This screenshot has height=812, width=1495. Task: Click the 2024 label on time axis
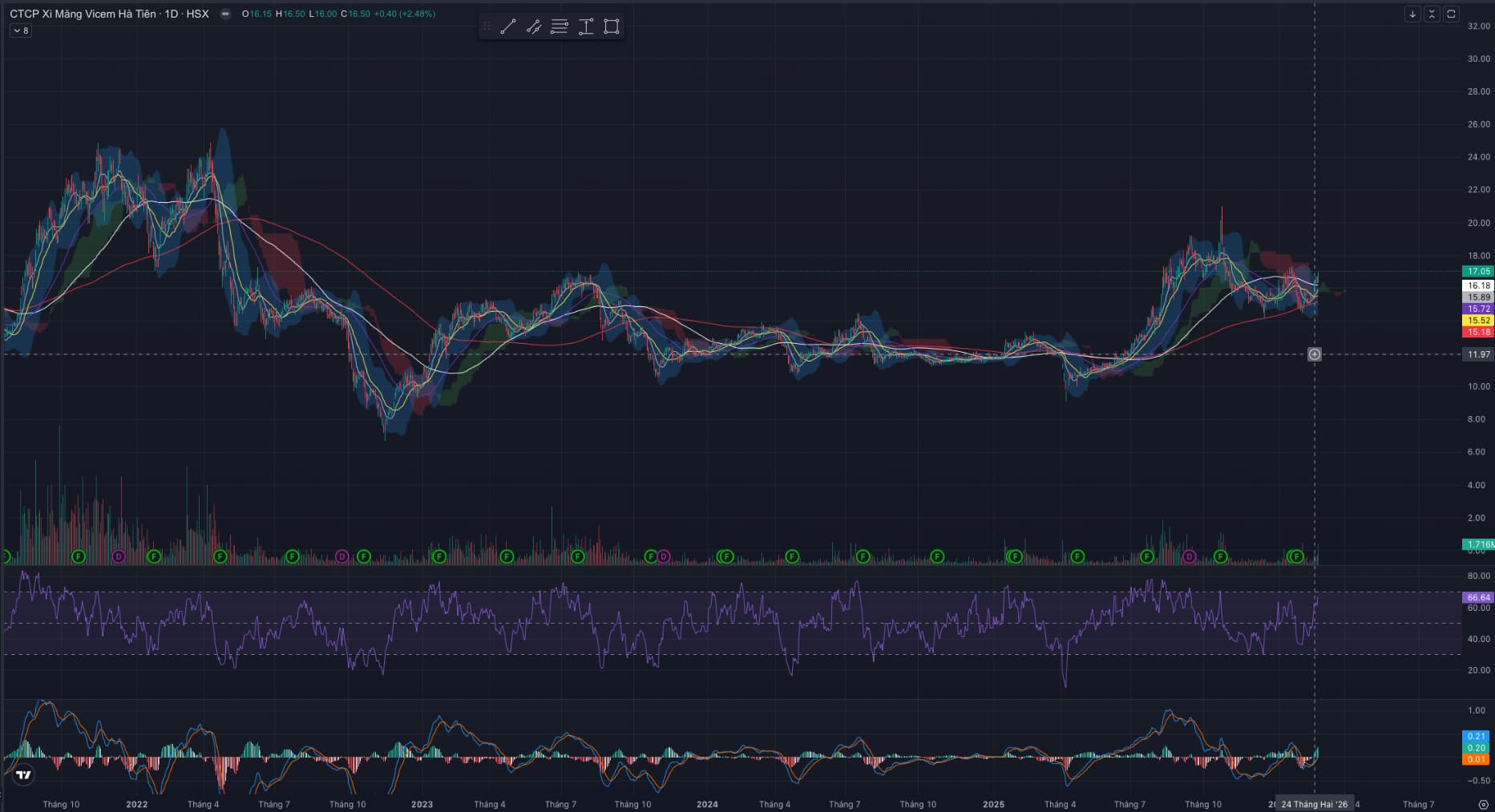click(707, 804)
